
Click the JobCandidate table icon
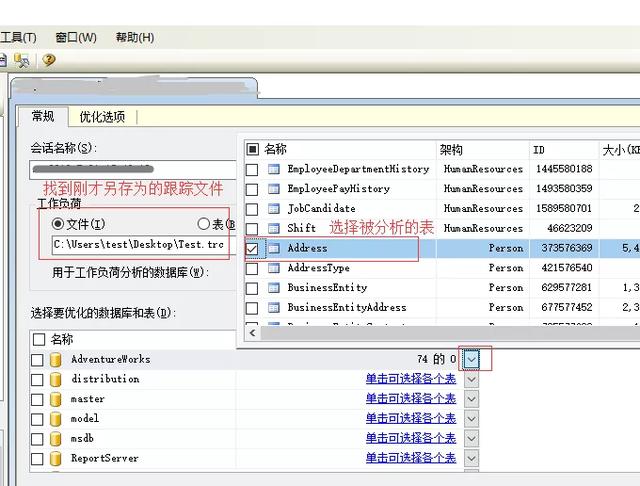point(274,209)
